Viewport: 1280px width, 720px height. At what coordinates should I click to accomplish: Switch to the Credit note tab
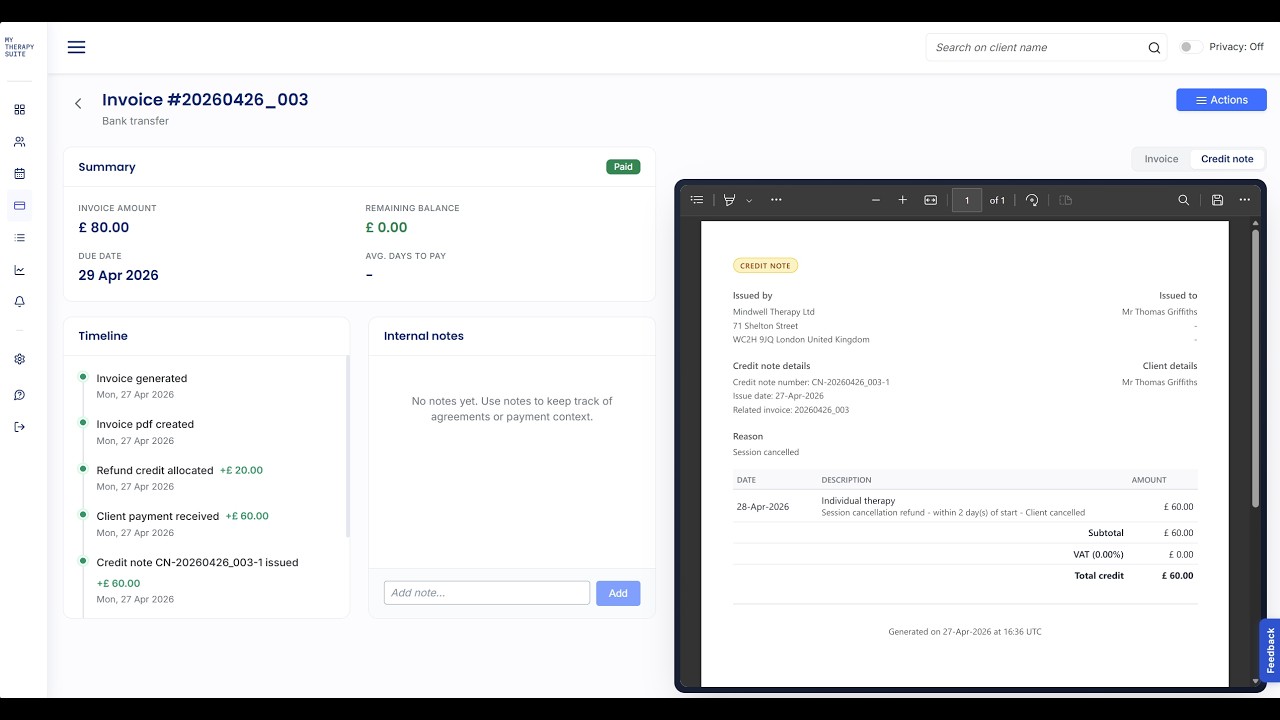pos(1227,159)
